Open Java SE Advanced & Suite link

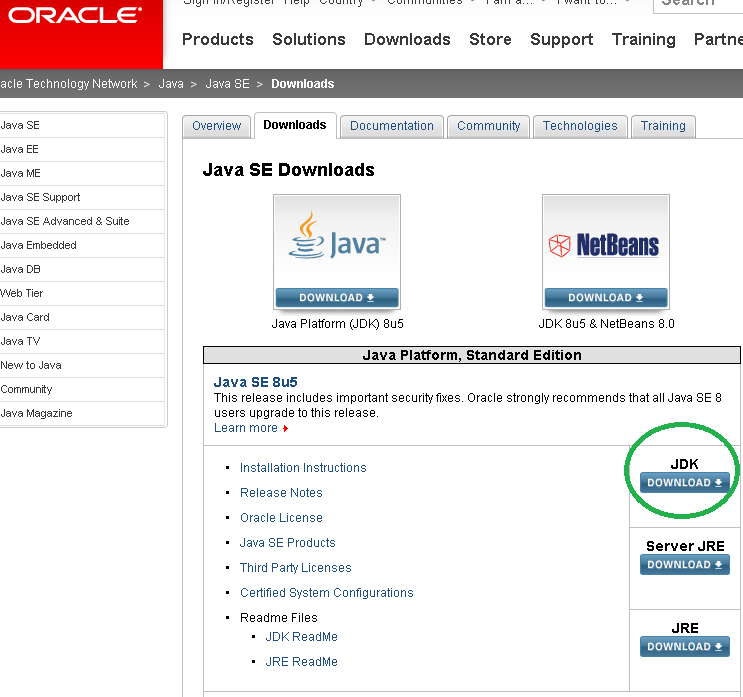tap(82, 221)
